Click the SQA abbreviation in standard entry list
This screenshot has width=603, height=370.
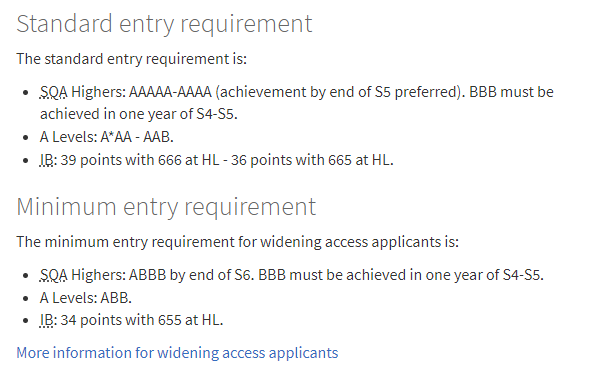[53, 92]
